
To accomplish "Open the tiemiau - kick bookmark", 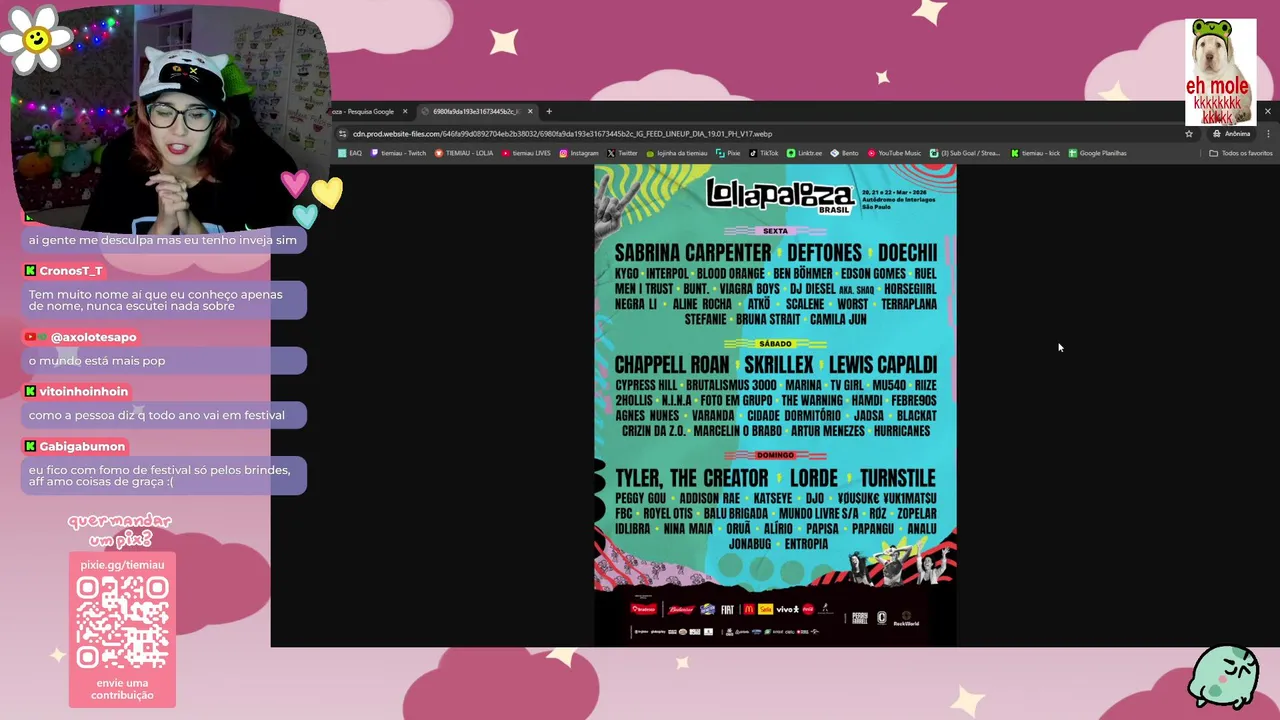I will pos(1035,153).
